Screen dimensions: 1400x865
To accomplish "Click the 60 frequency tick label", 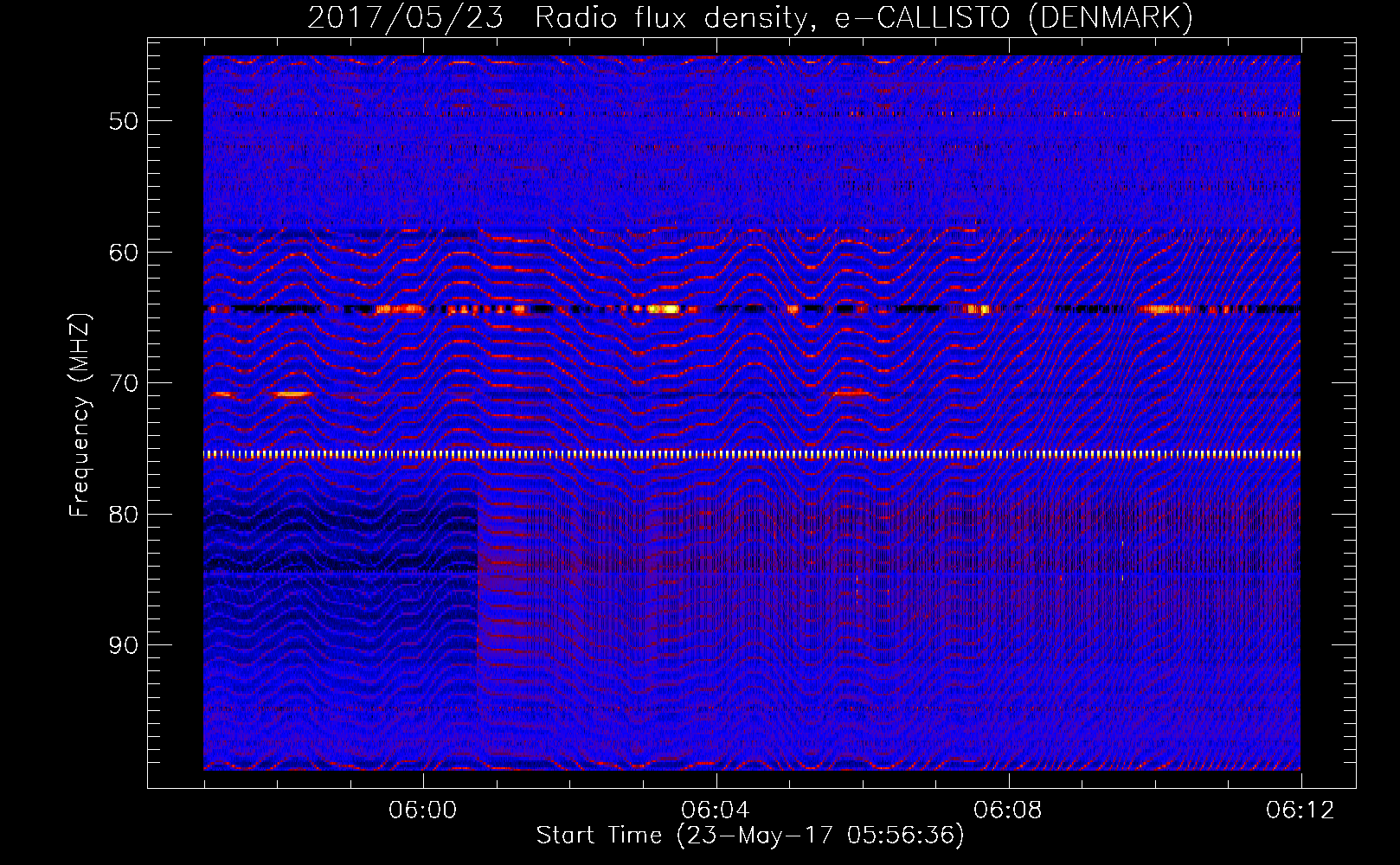I will coord(124,253).
